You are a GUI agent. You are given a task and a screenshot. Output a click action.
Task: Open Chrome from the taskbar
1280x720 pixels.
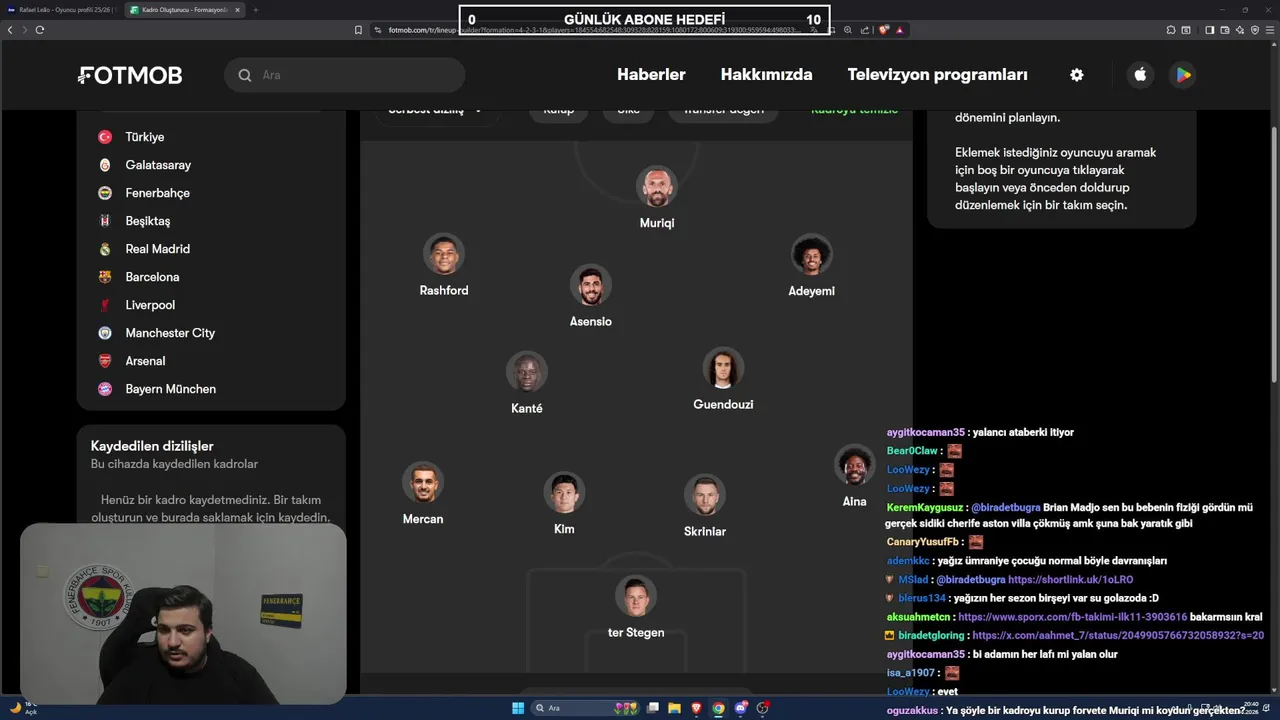[x=718, y=708]
